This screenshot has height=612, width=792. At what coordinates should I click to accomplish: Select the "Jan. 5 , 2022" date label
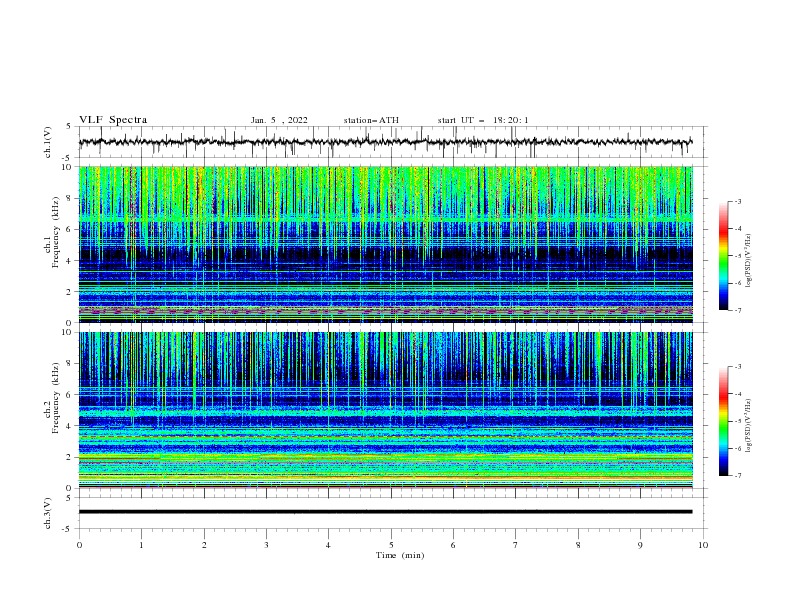pos(279,120)
